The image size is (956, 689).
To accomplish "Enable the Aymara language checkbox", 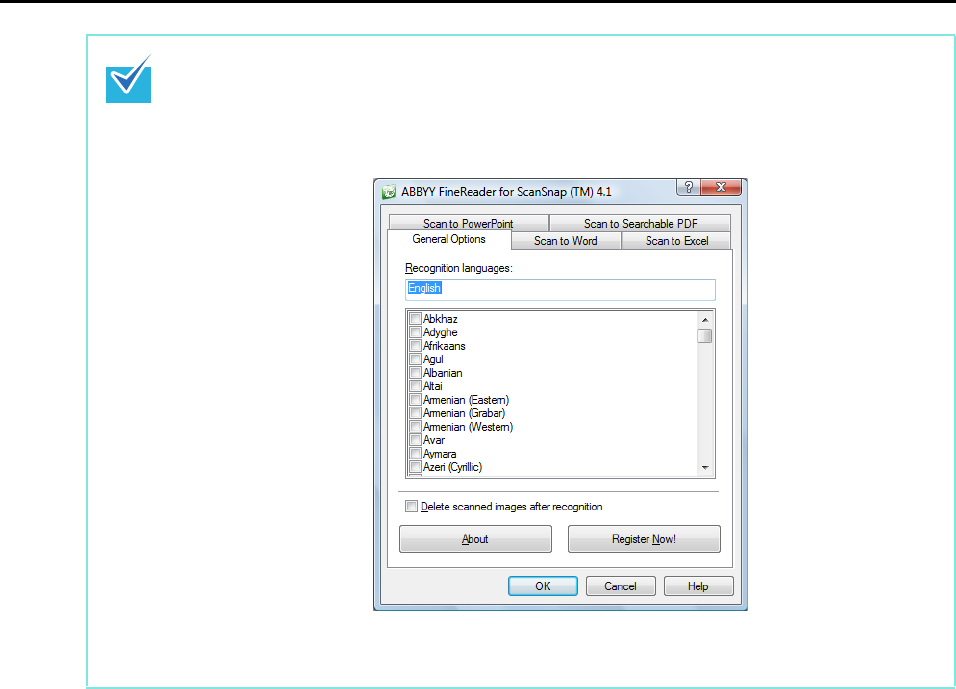I will pos(415,454).
